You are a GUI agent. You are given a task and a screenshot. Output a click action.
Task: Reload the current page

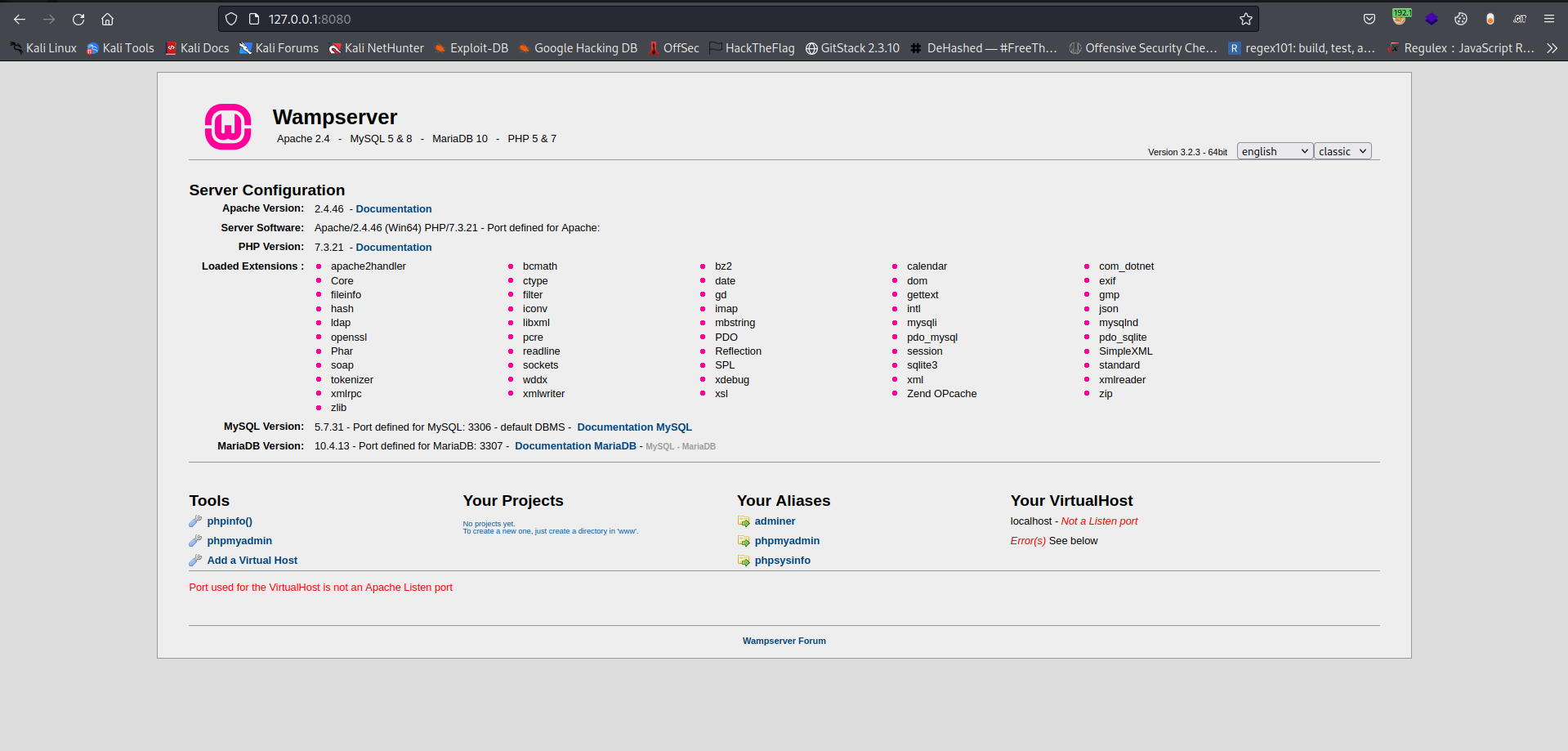(x=78, y=19)
